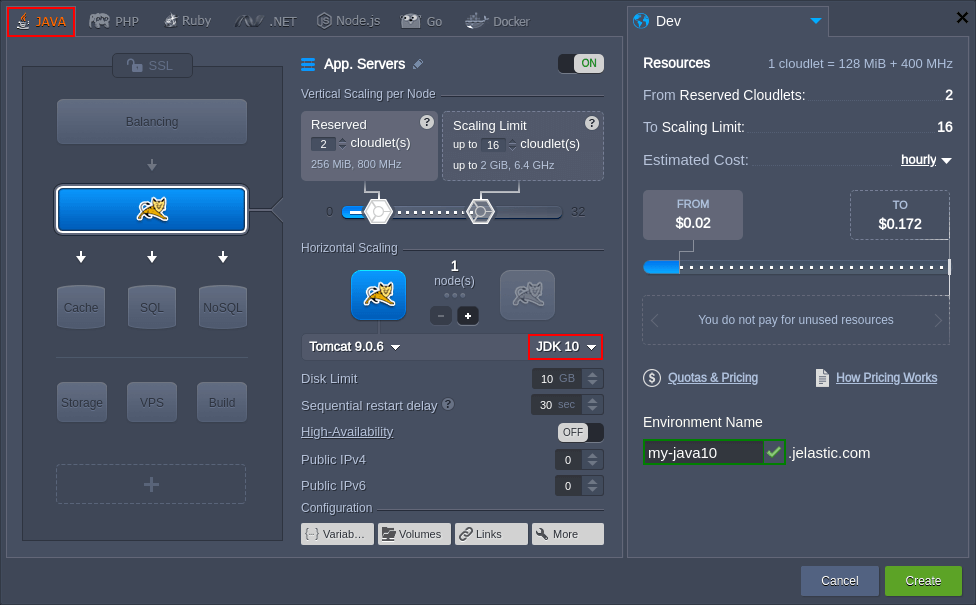This screenshot has width=976, height=605.
Task: Click the Environment Name input field
Action: 703,453
